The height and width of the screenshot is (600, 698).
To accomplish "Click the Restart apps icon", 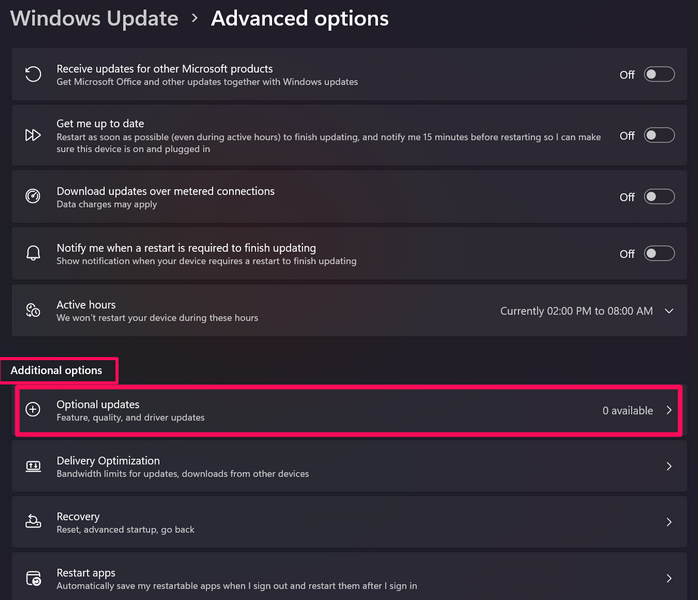I will tap(33, 579).
